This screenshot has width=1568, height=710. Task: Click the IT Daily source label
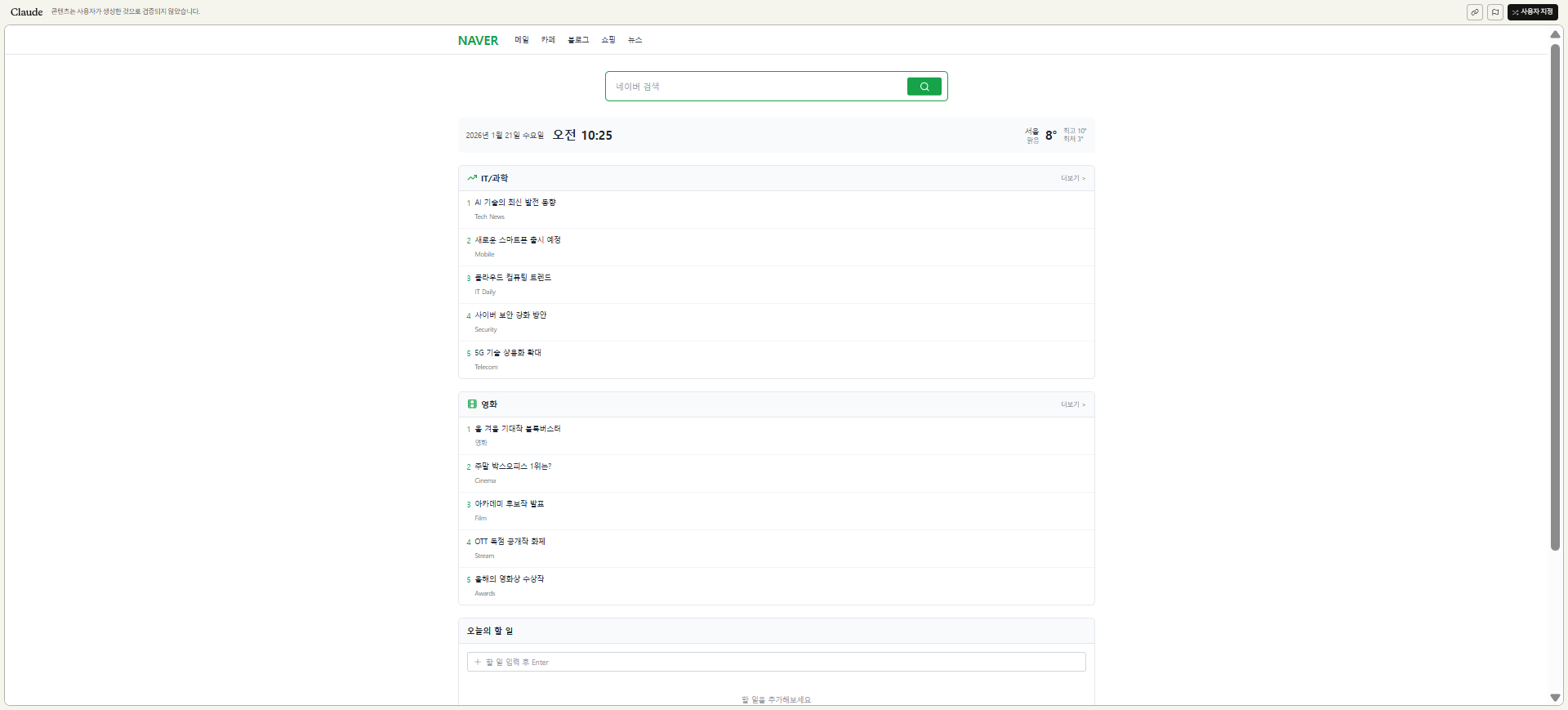click(485, 292)
